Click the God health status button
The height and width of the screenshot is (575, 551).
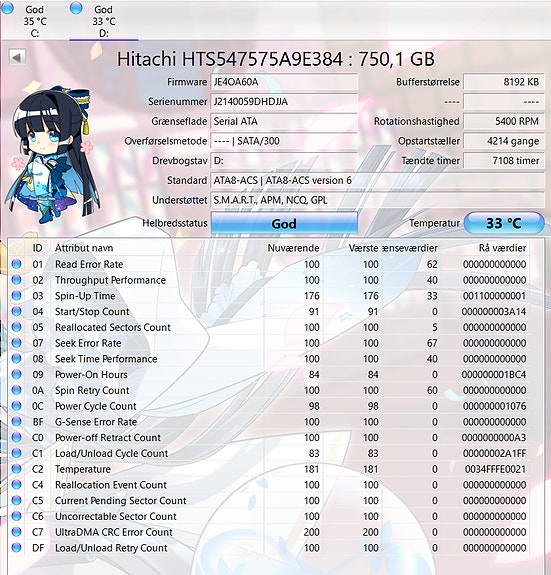284,223
